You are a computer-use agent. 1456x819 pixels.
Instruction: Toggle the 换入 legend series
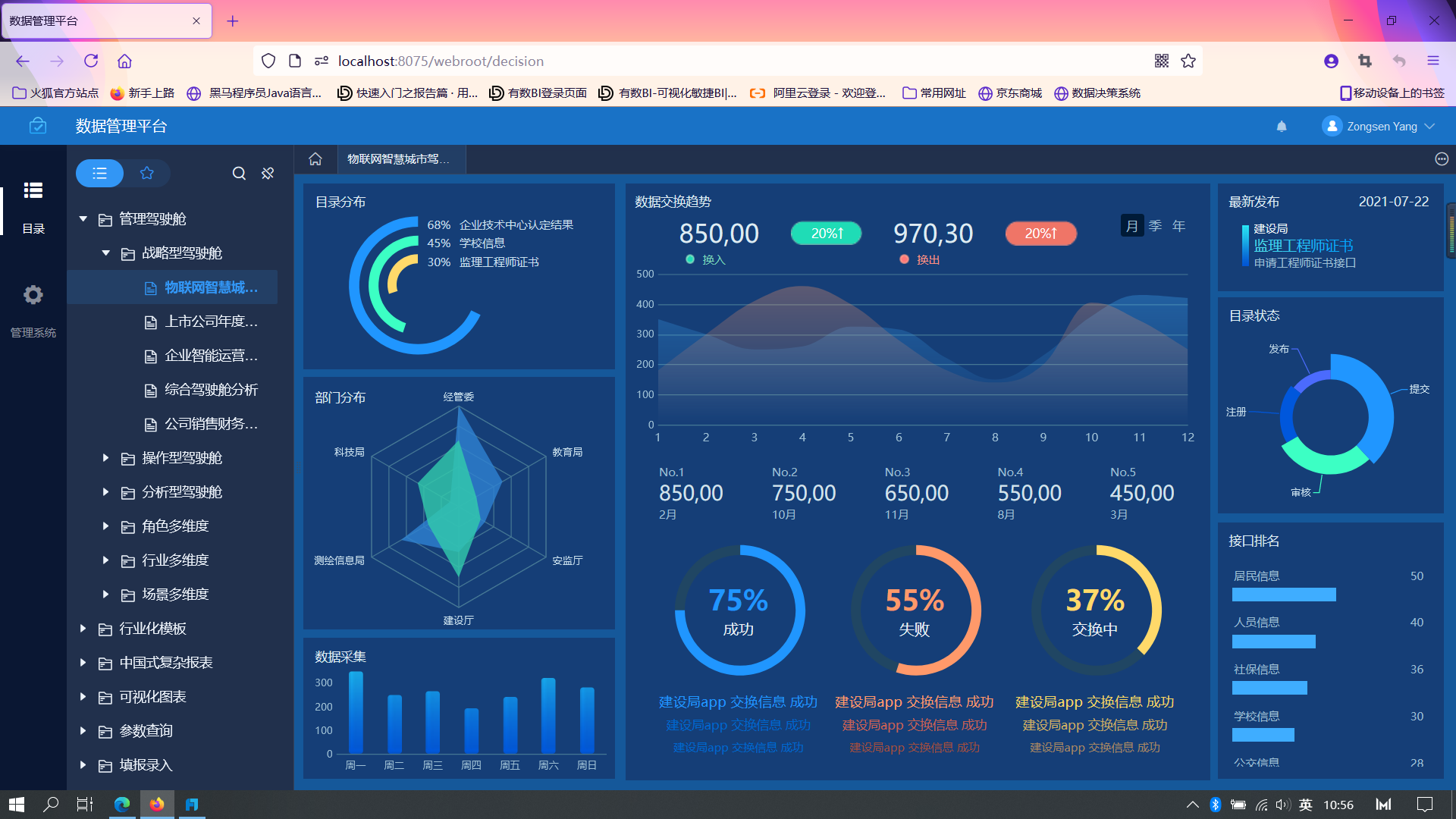[706, 259]
